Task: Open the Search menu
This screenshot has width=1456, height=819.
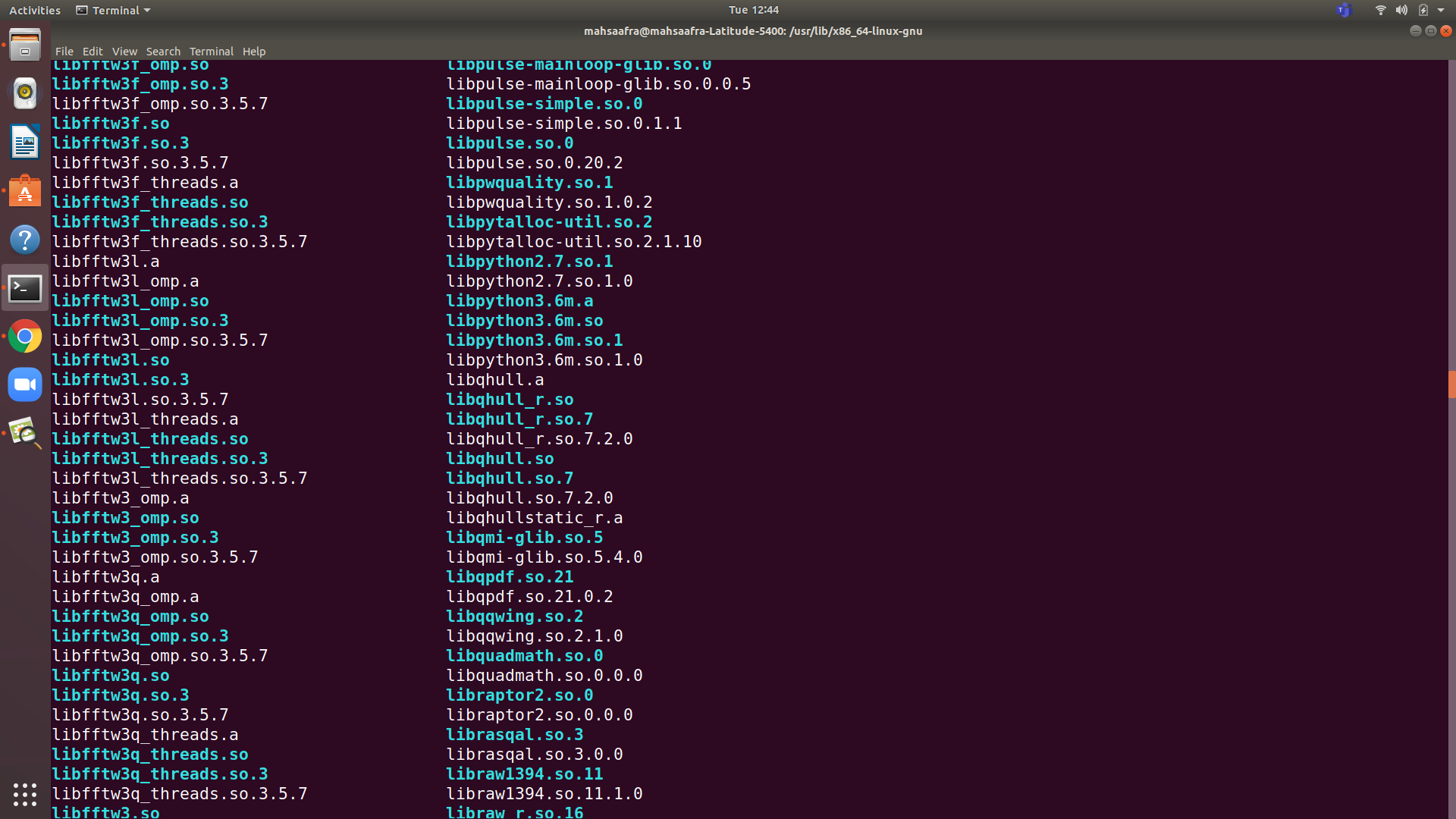Action: [x=163, y=52]
